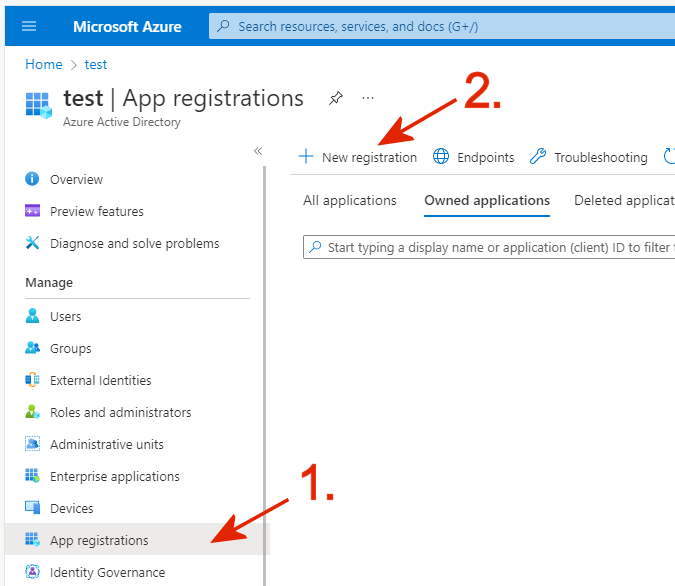Switch to the All applications tab
Viewport: 675px width, 586px height.
coord(350,200)
